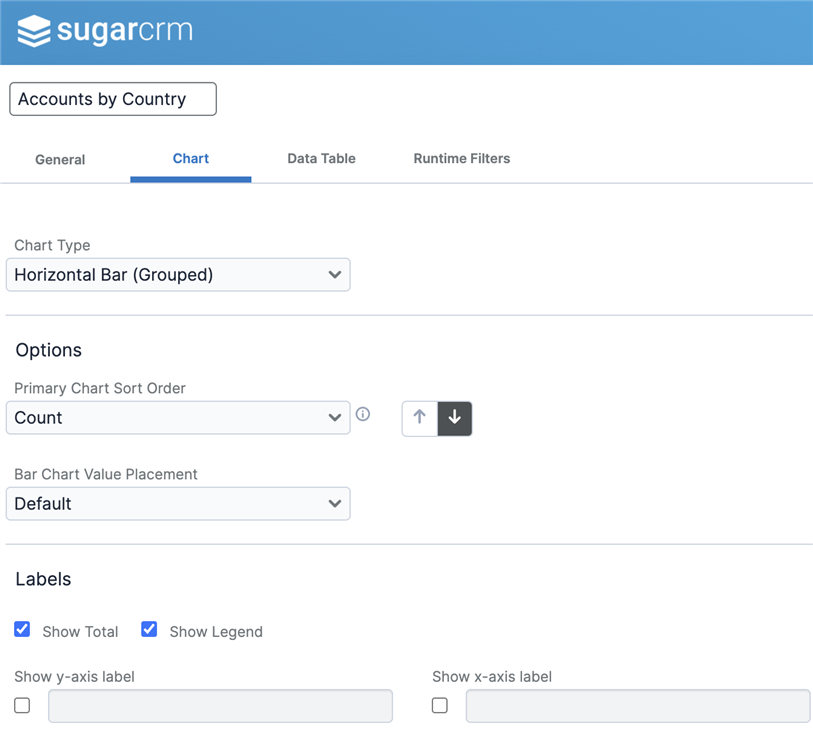Viewport: 813px width, 750px height.
Task: Click the sugarcrm wordmark in header
Action: (x=124, y=31)
